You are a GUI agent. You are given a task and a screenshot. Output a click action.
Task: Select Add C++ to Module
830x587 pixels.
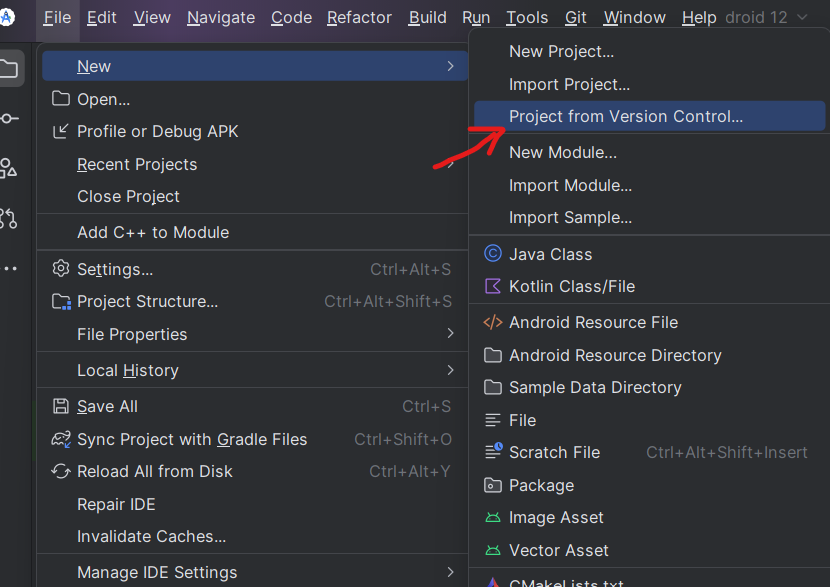(x=254, y=232)
